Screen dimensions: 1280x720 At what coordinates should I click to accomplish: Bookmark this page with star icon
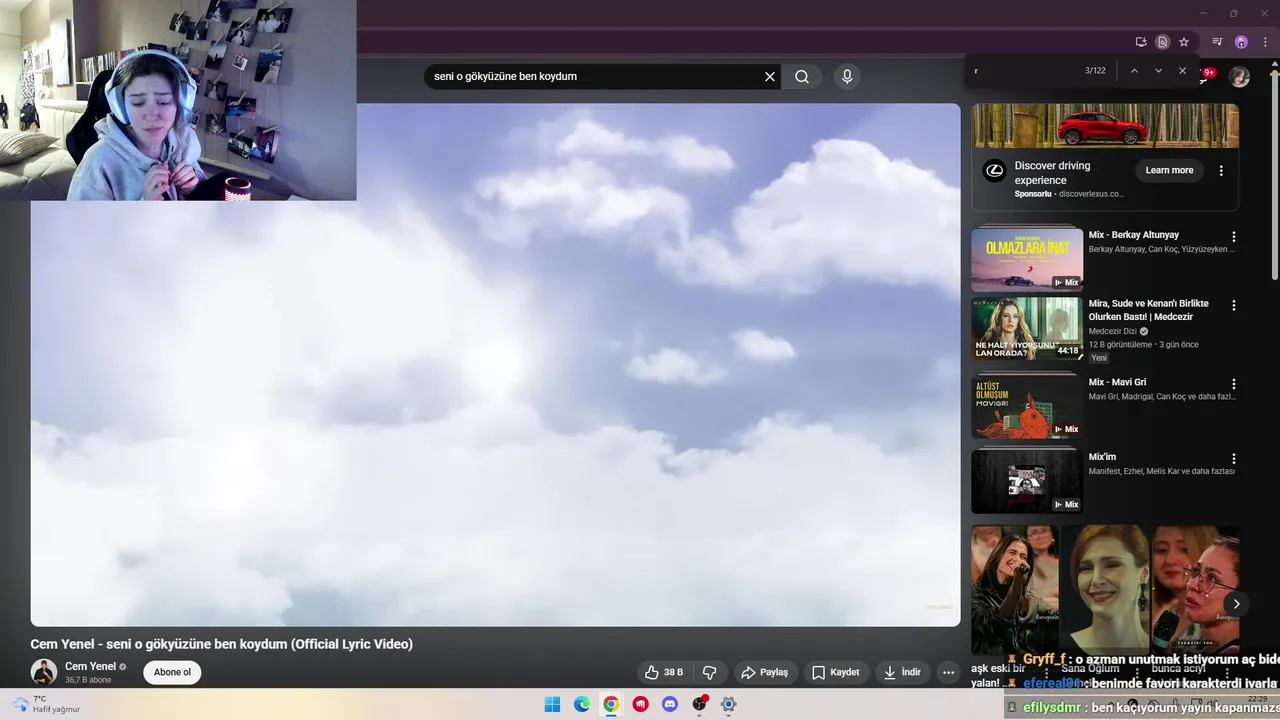pyautogui.click(x=1184, y=42)
